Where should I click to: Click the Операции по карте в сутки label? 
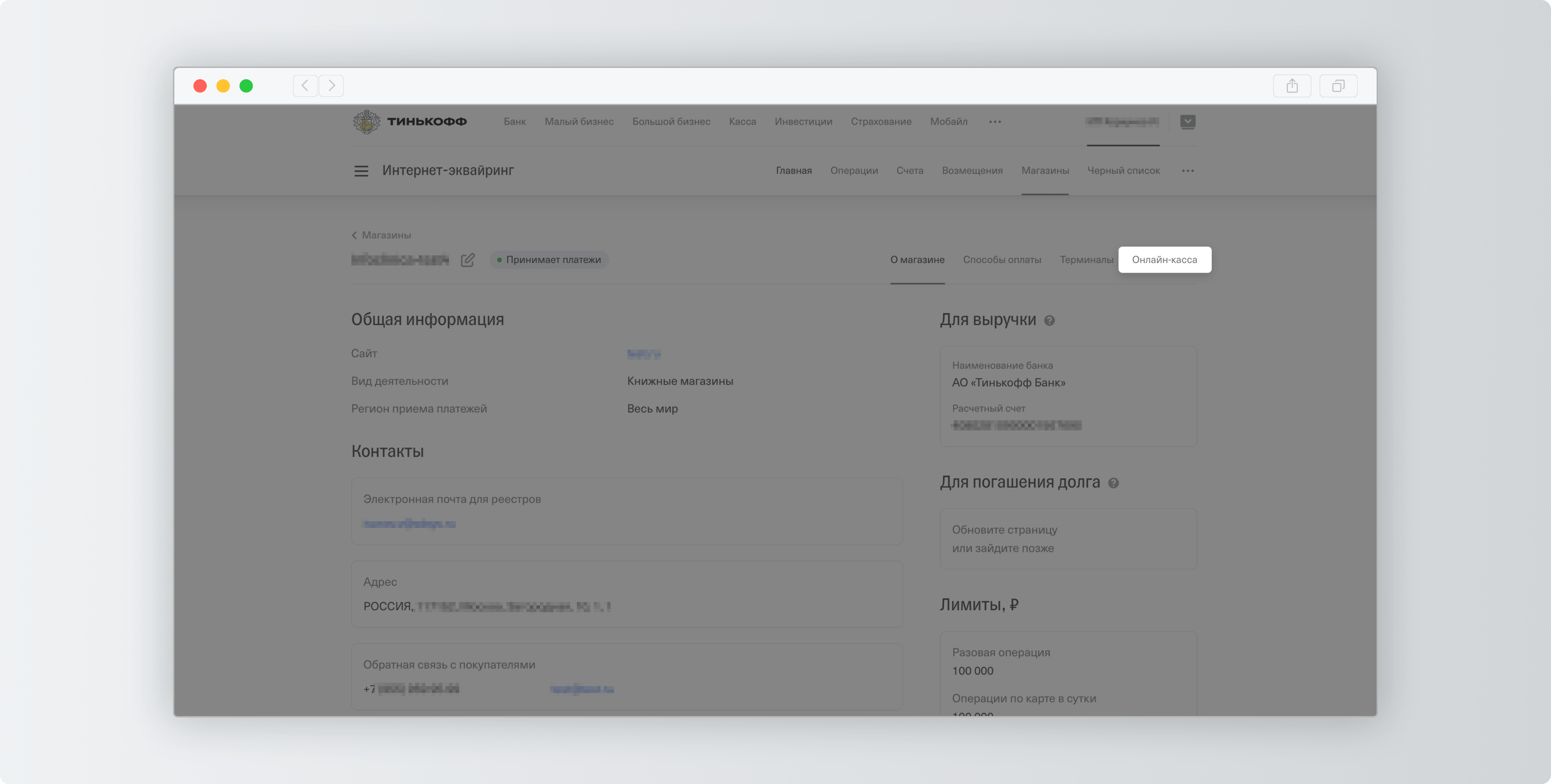1024,698
